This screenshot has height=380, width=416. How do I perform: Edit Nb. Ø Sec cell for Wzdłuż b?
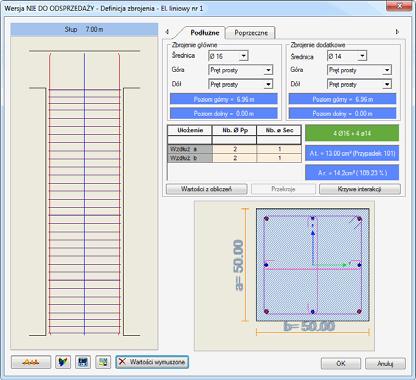pos(279,158)
